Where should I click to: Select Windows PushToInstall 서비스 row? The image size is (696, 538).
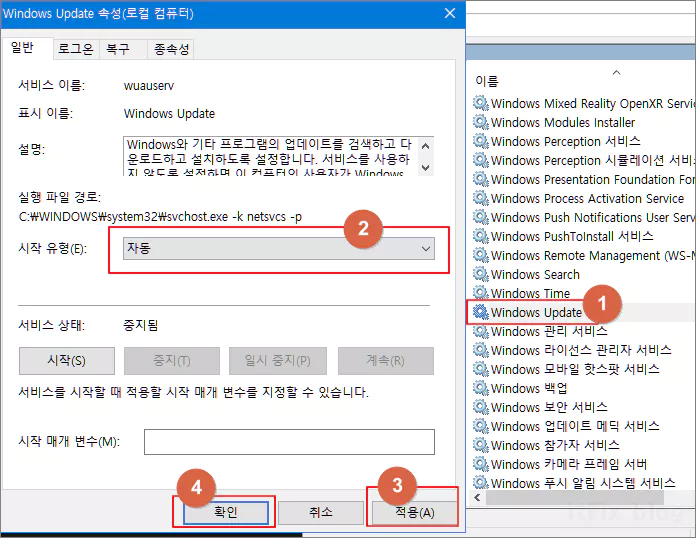pos(572,236)
